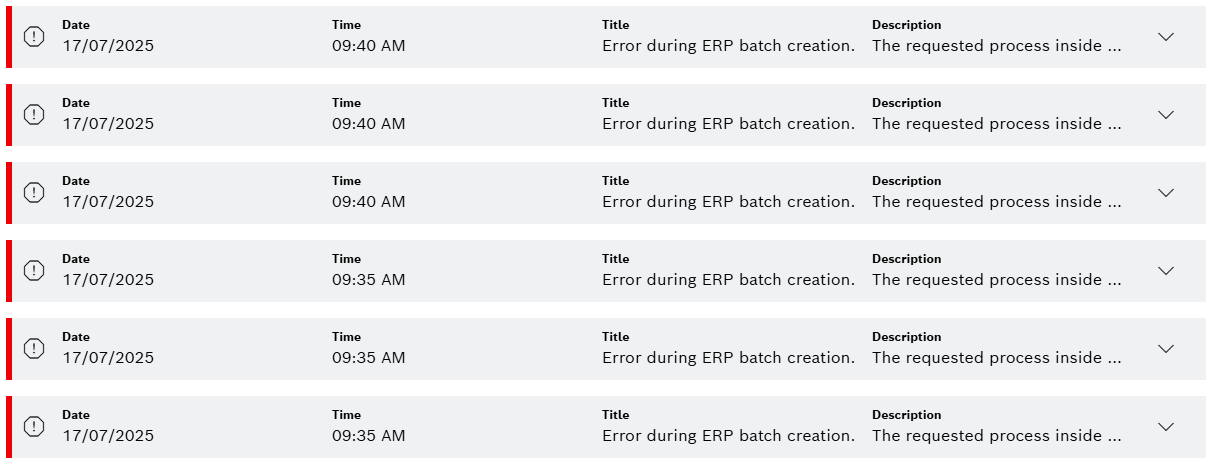
Task: Expand the fifth notification row's chevron
Action: (1165, 349)
